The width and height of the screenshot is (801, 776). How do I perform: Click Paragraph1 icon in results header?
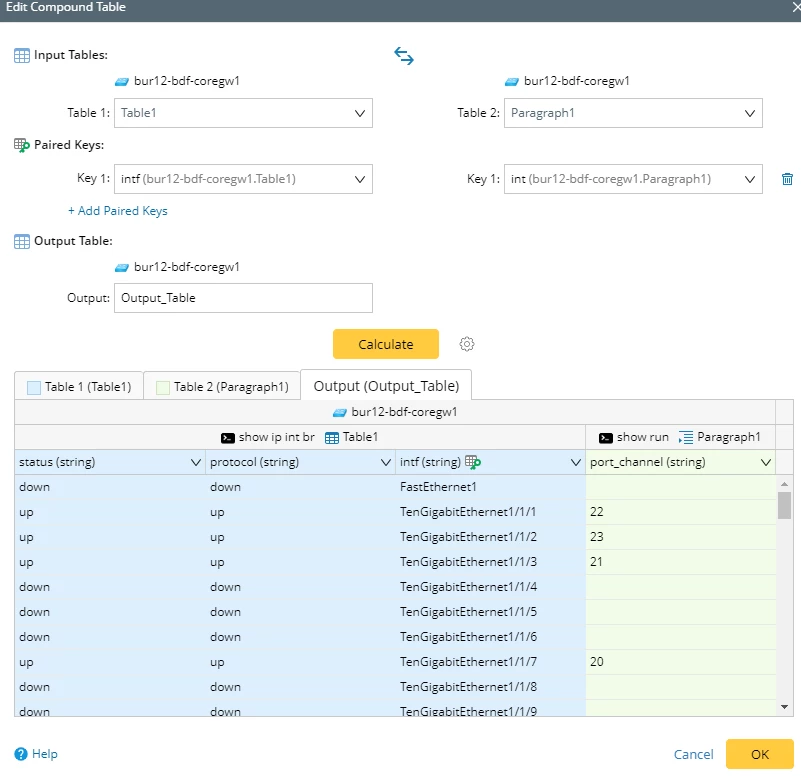click(x=686, y=438)
